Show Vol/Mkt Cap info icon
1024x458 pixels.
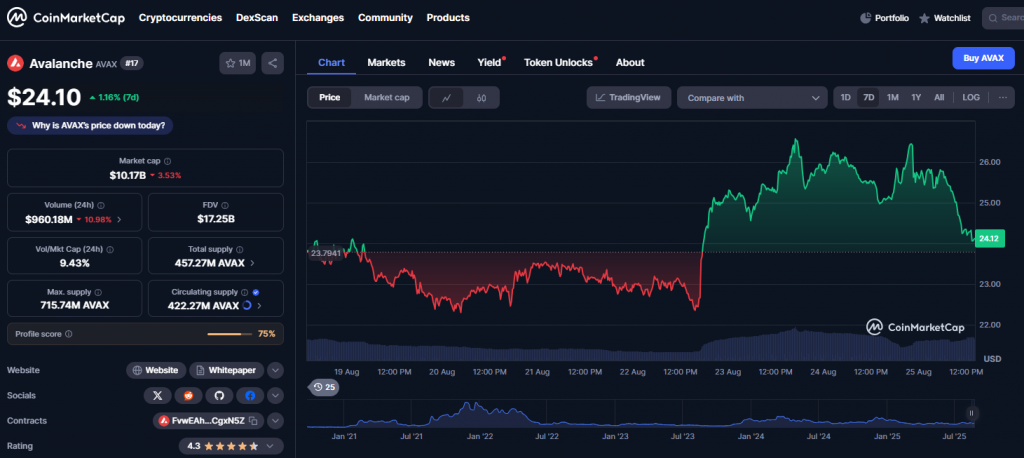[x=110, y=250]
